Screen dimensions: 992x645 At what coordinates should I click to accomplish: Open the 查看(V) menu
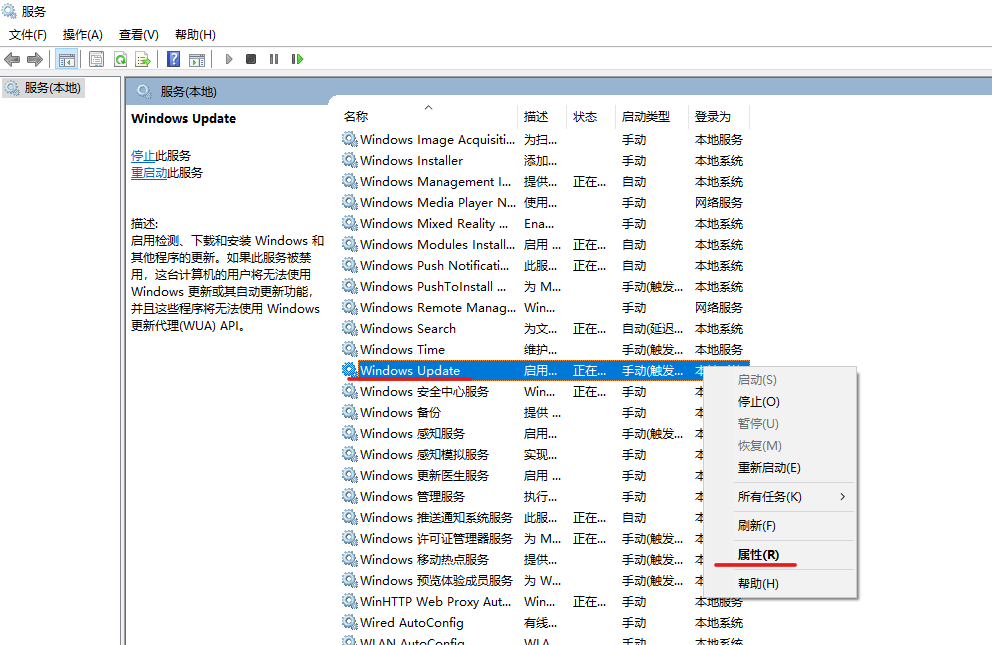pyautogui.click(x=139, y=35)
